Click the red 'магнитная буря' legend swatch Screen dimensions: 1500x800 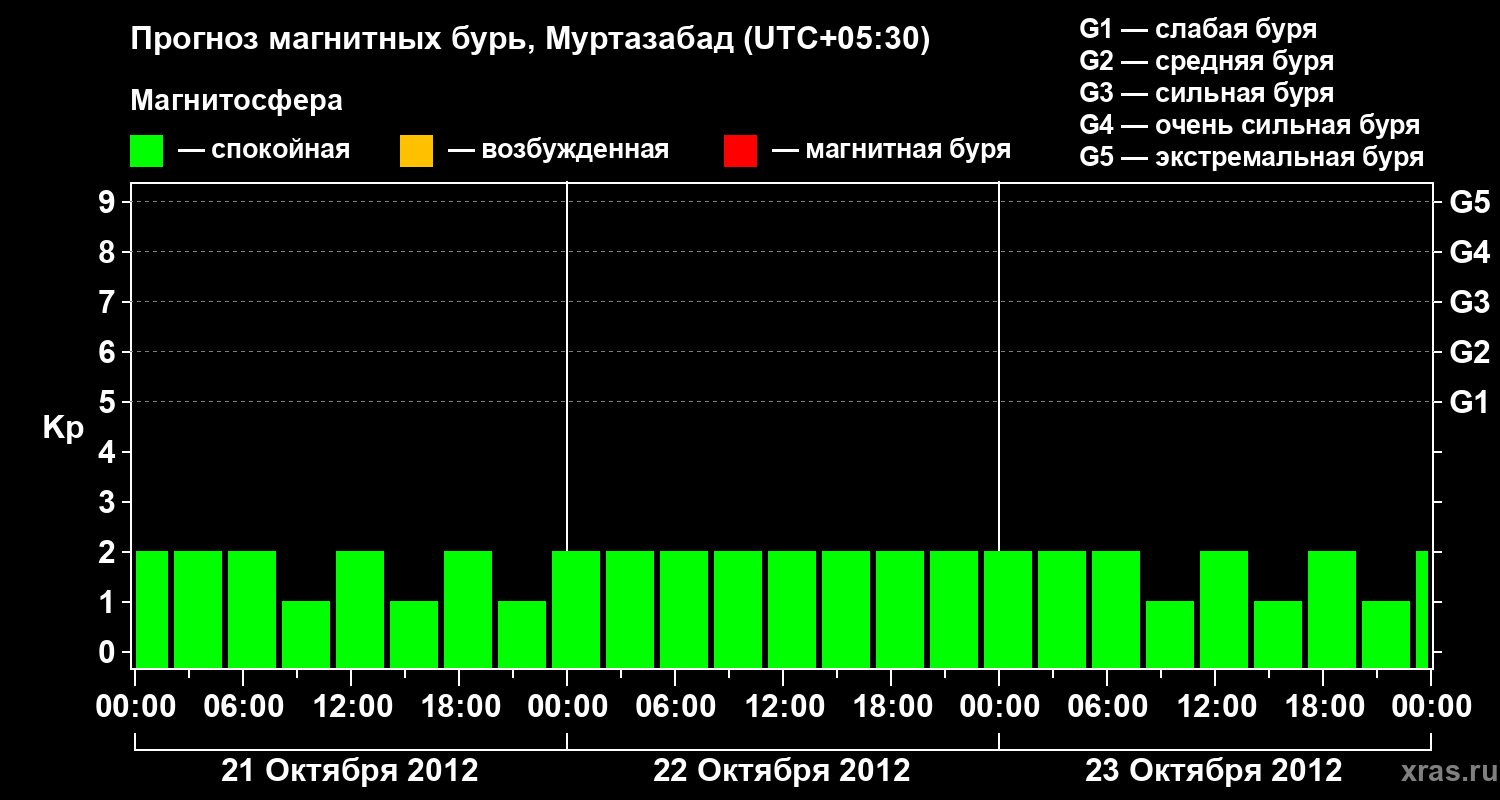click(x=740, y=151)
